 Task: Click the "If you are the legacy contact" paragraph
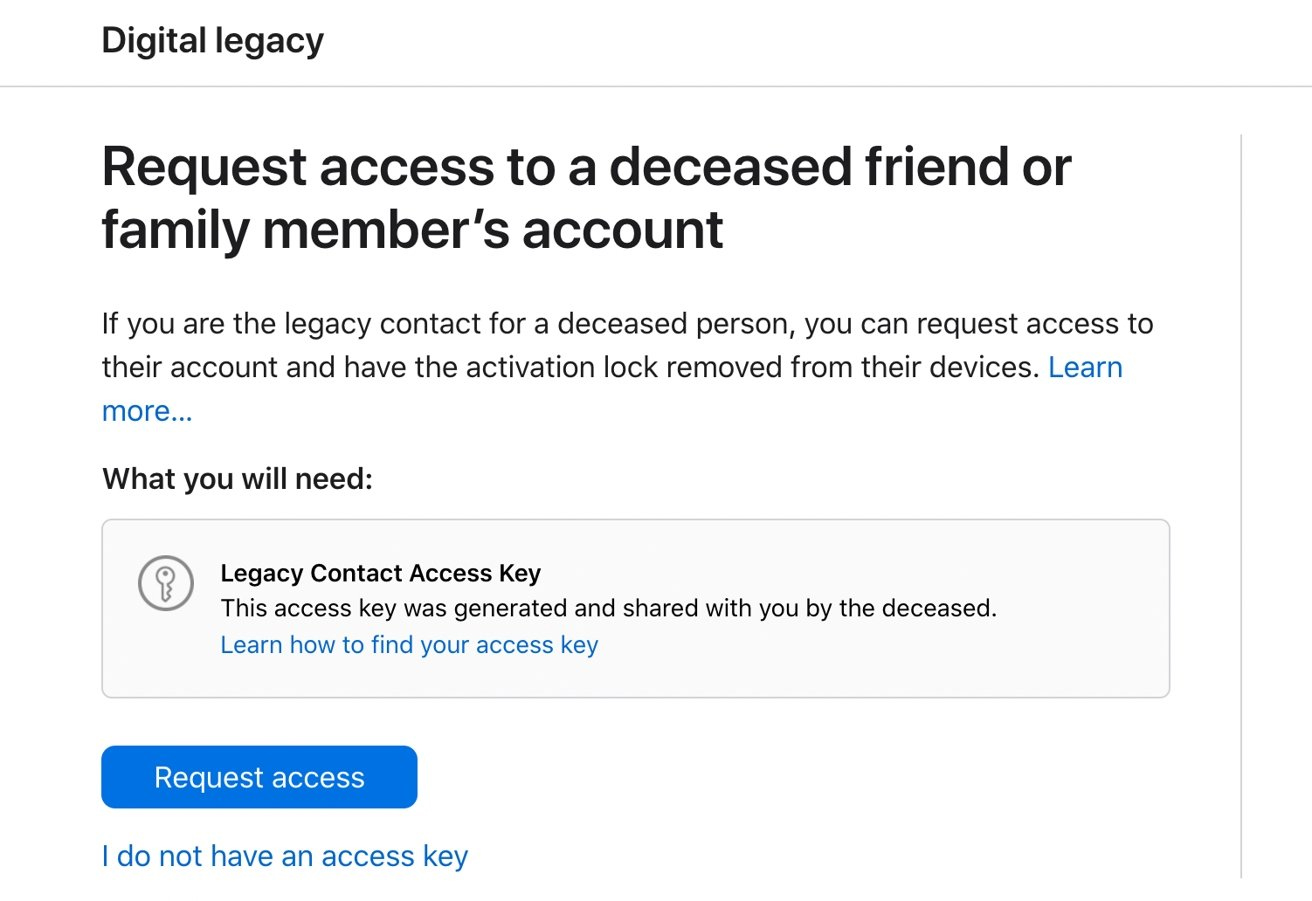(627, 325)
